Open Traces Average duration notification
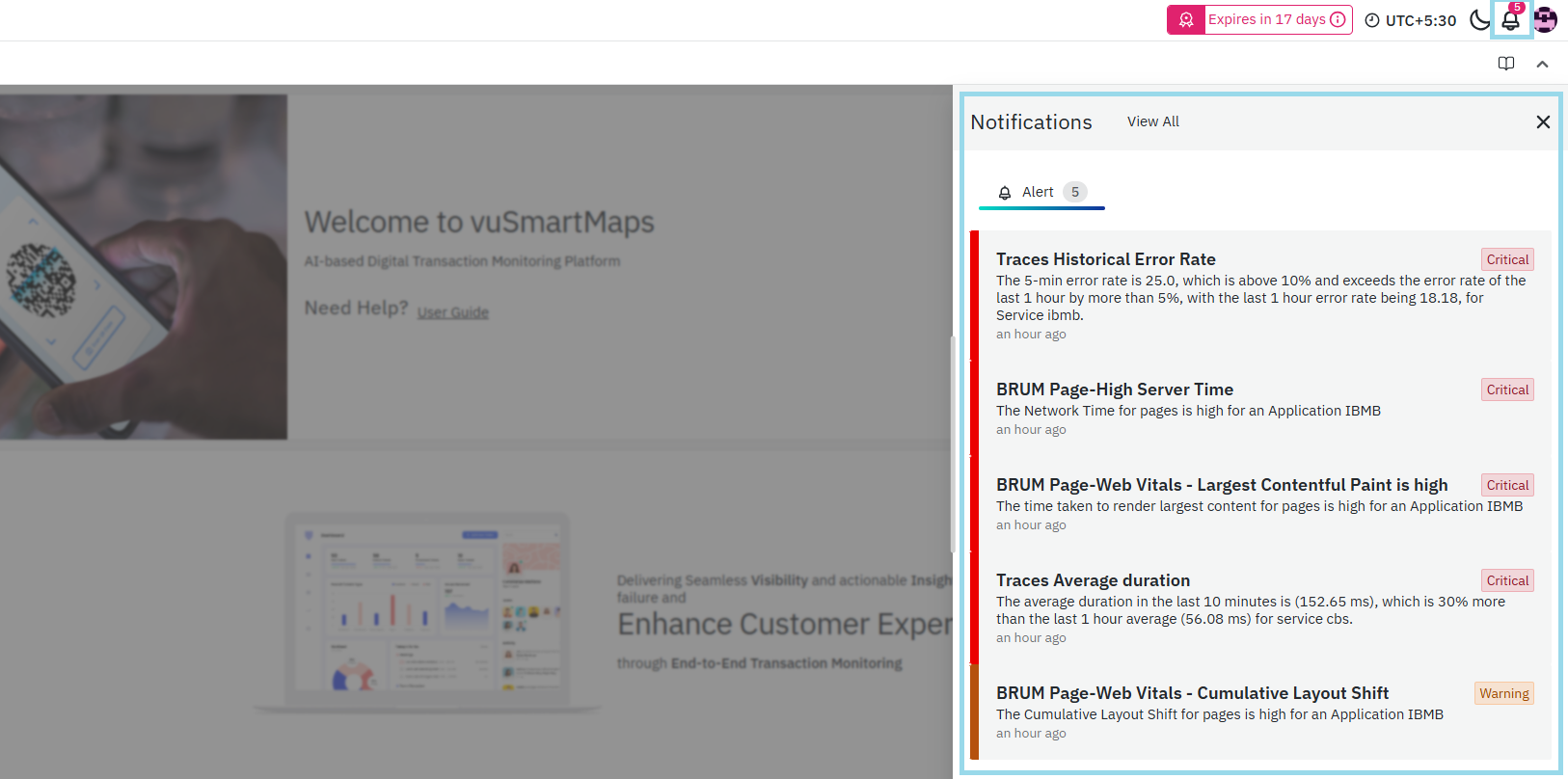 click(1093, 580)
